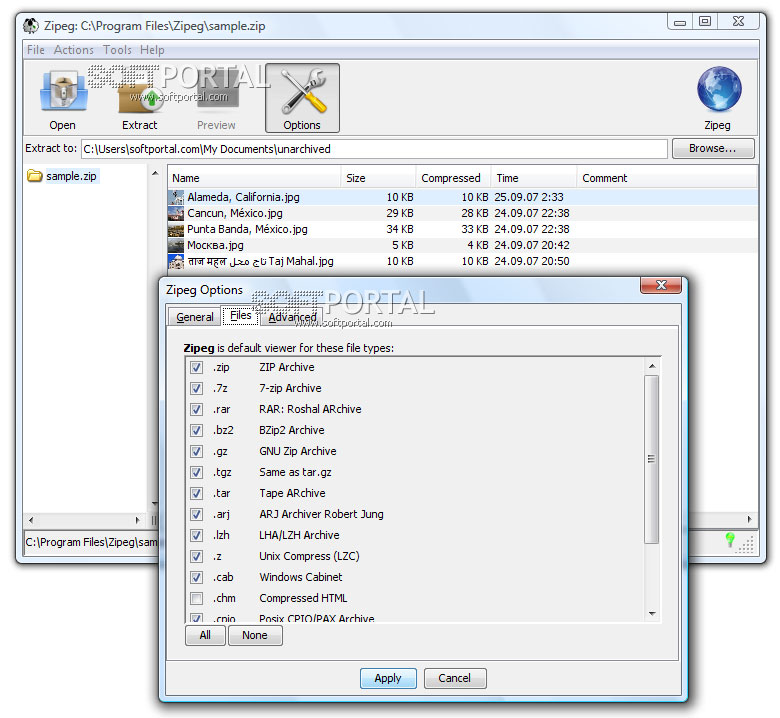
Task: Open the File menu
Action: (x=35, y=50)
